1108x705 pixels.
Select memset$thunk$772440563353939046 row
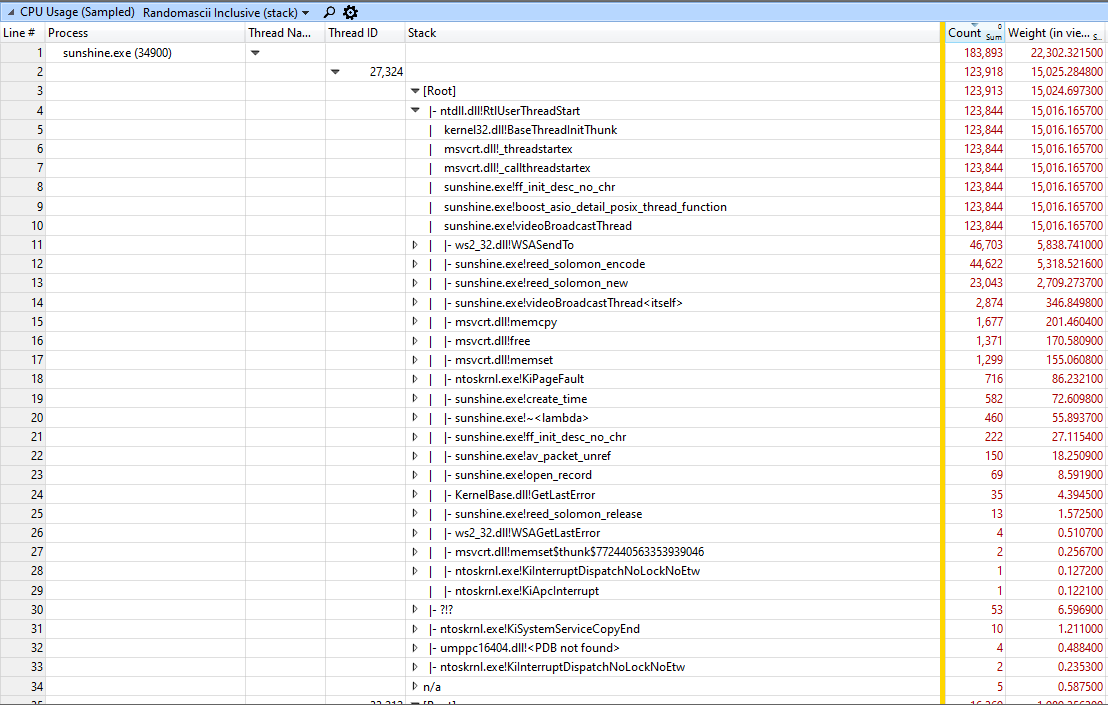[x=579, y=552]
